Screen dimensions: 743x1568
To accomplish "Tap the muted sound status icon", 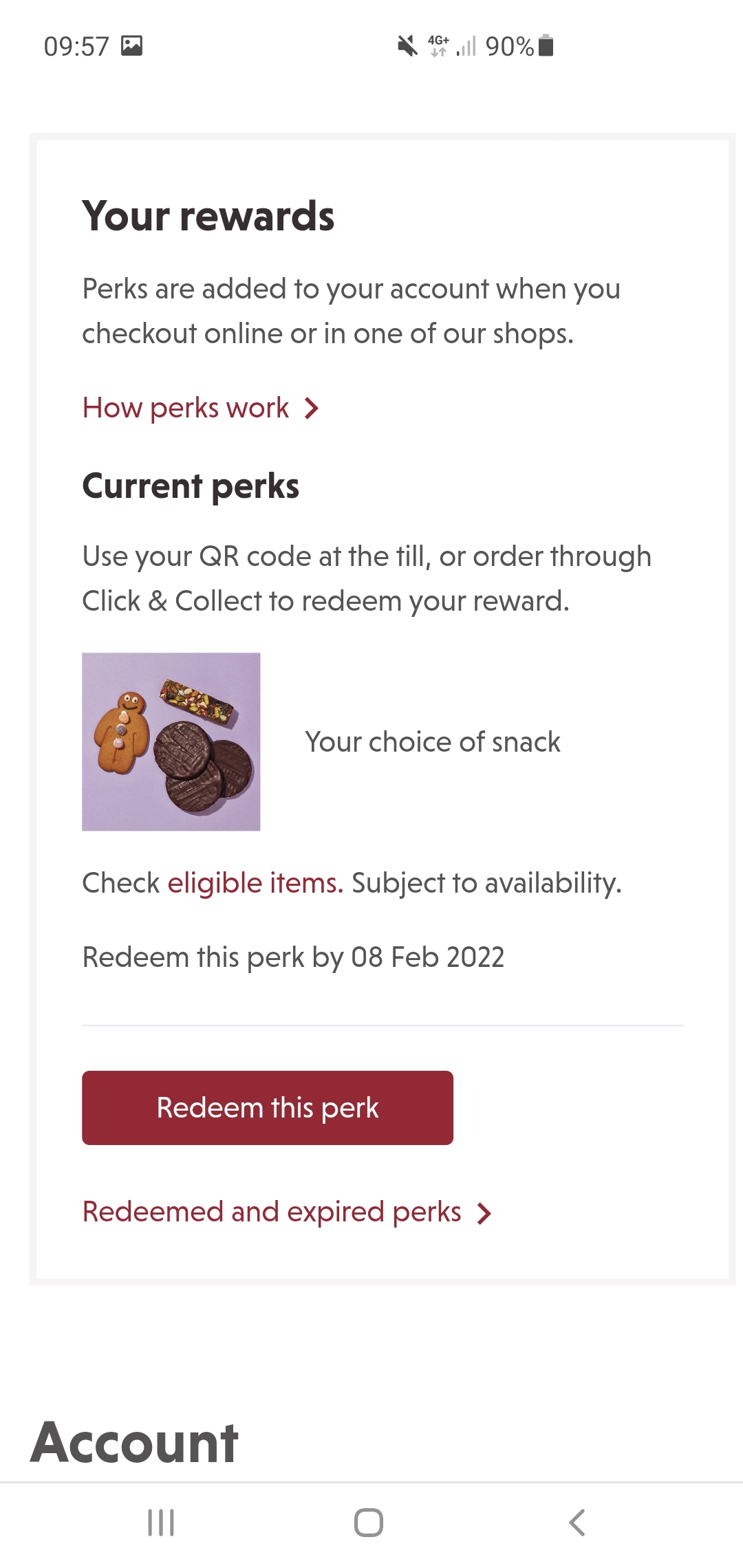I will pyautogui.click(x=407, y=46).
